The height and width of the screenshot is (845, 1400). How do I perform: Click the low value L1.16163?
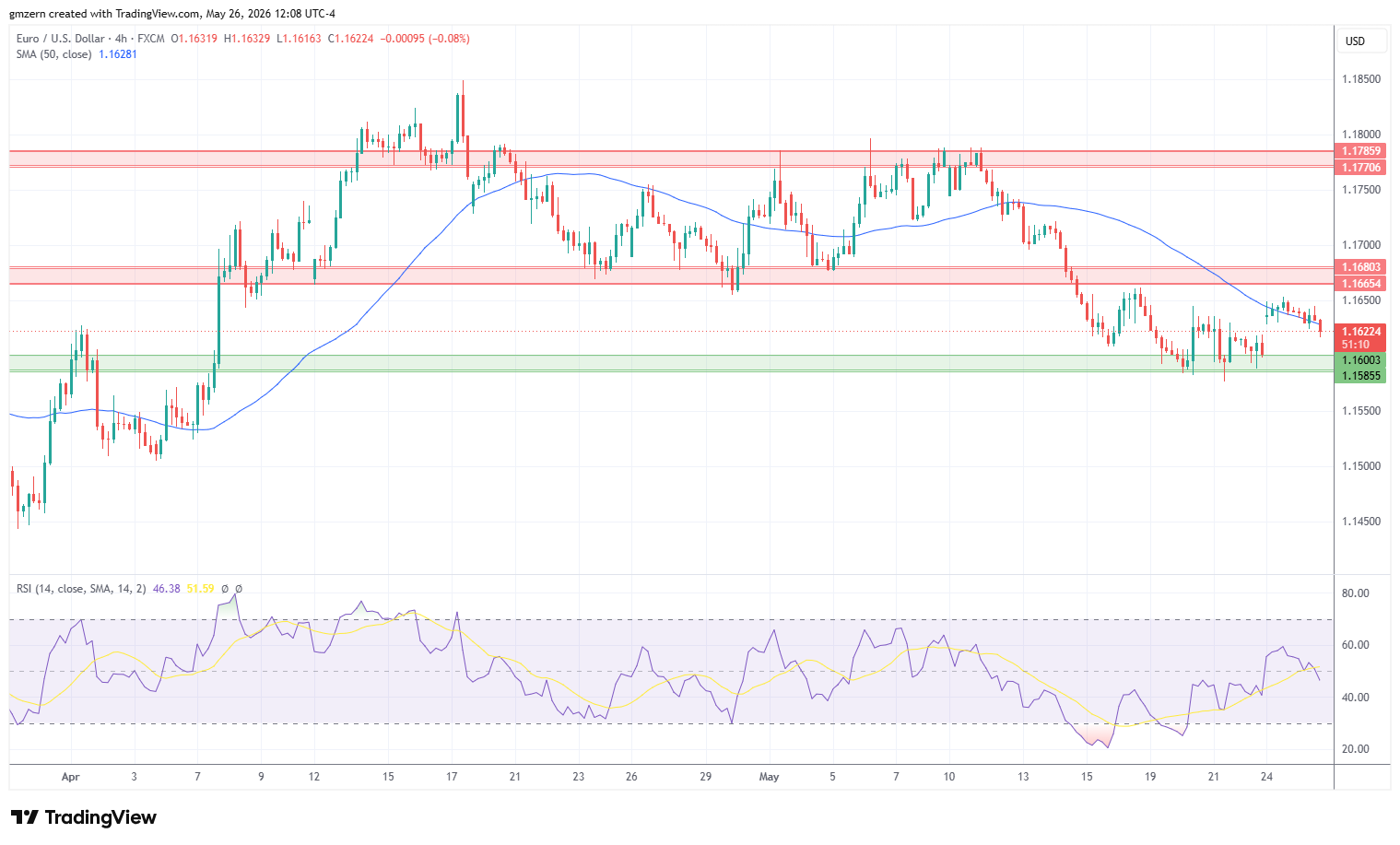[x=300, y=39]
